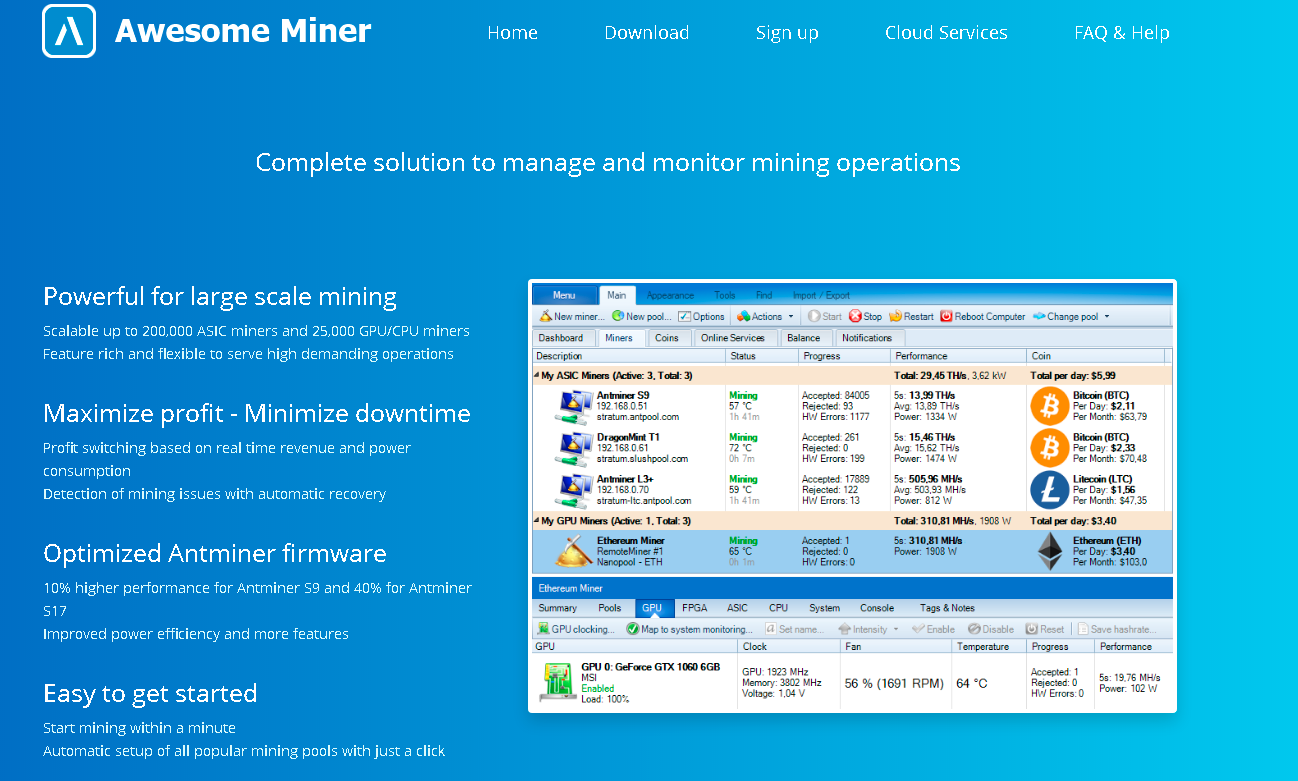This screenshot has width=1298, height=781.
Task: Click the New pool toolbar icon
Action: [x=617, y=316]
